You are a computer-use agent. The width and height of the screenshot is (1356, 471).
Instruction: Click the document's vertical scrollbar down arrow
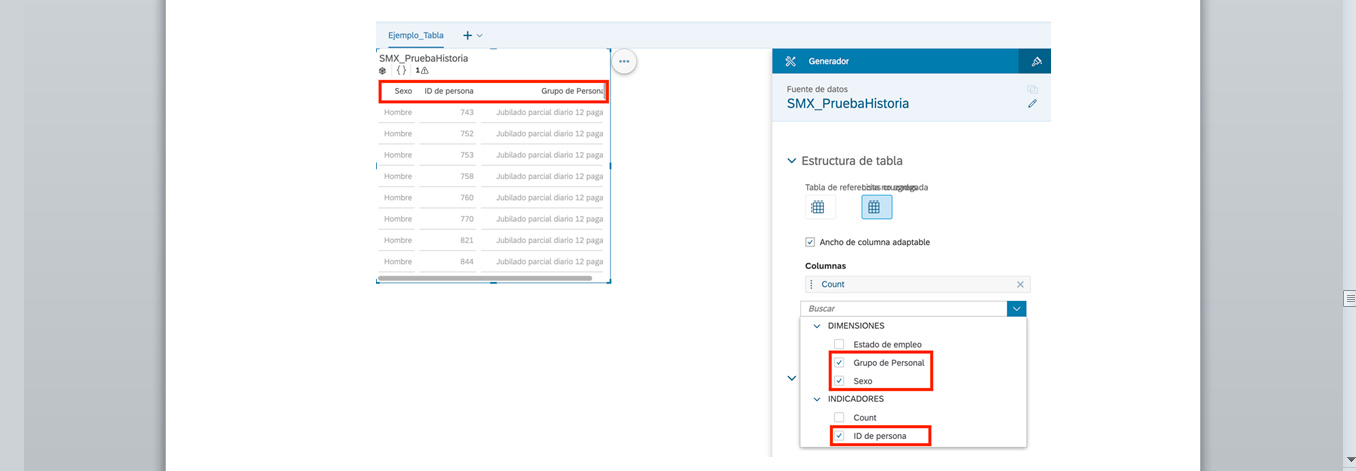click(x=1350, y=459)
